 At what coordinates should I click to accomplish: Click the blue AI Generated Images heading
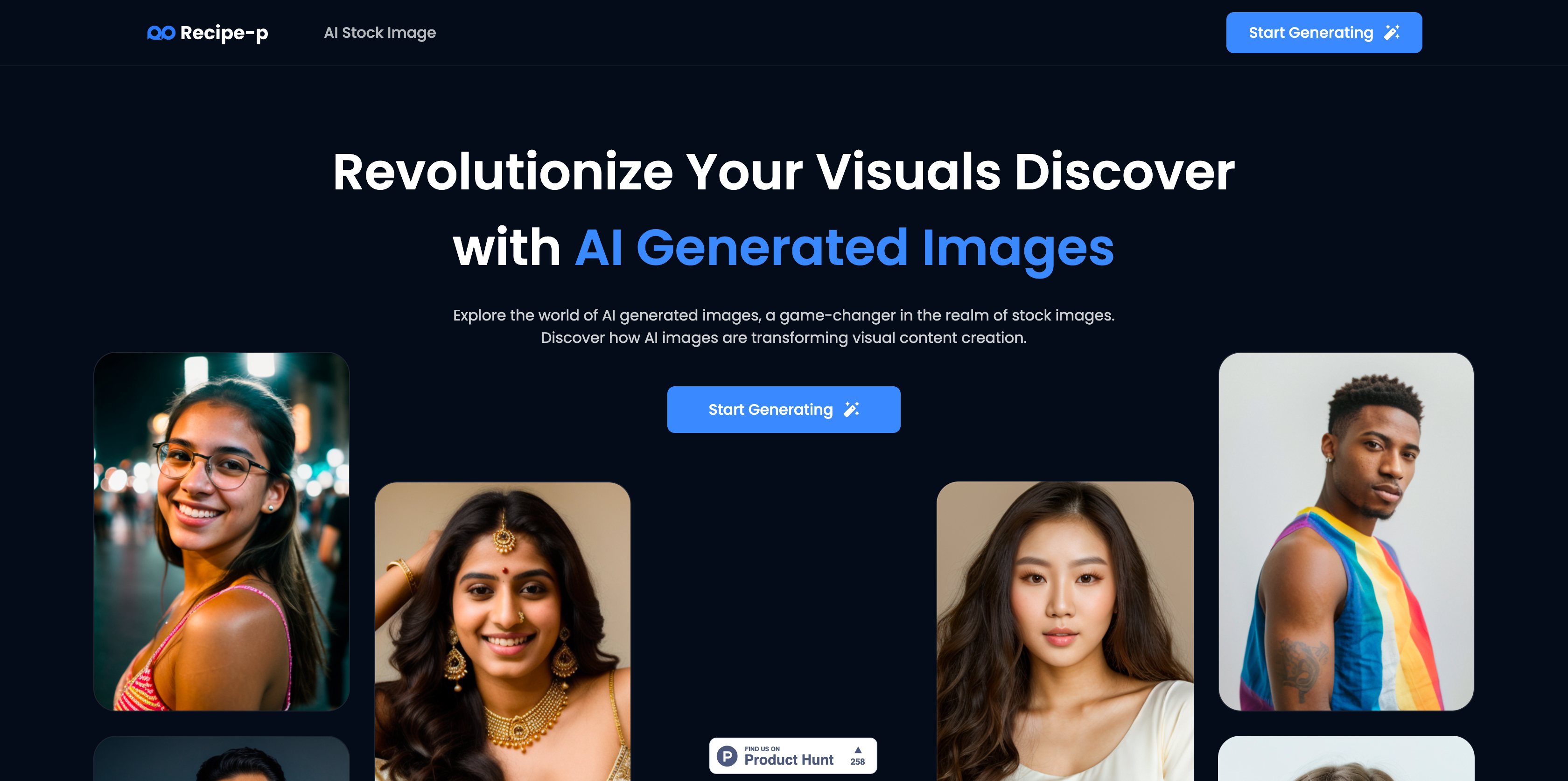[845, 248]
